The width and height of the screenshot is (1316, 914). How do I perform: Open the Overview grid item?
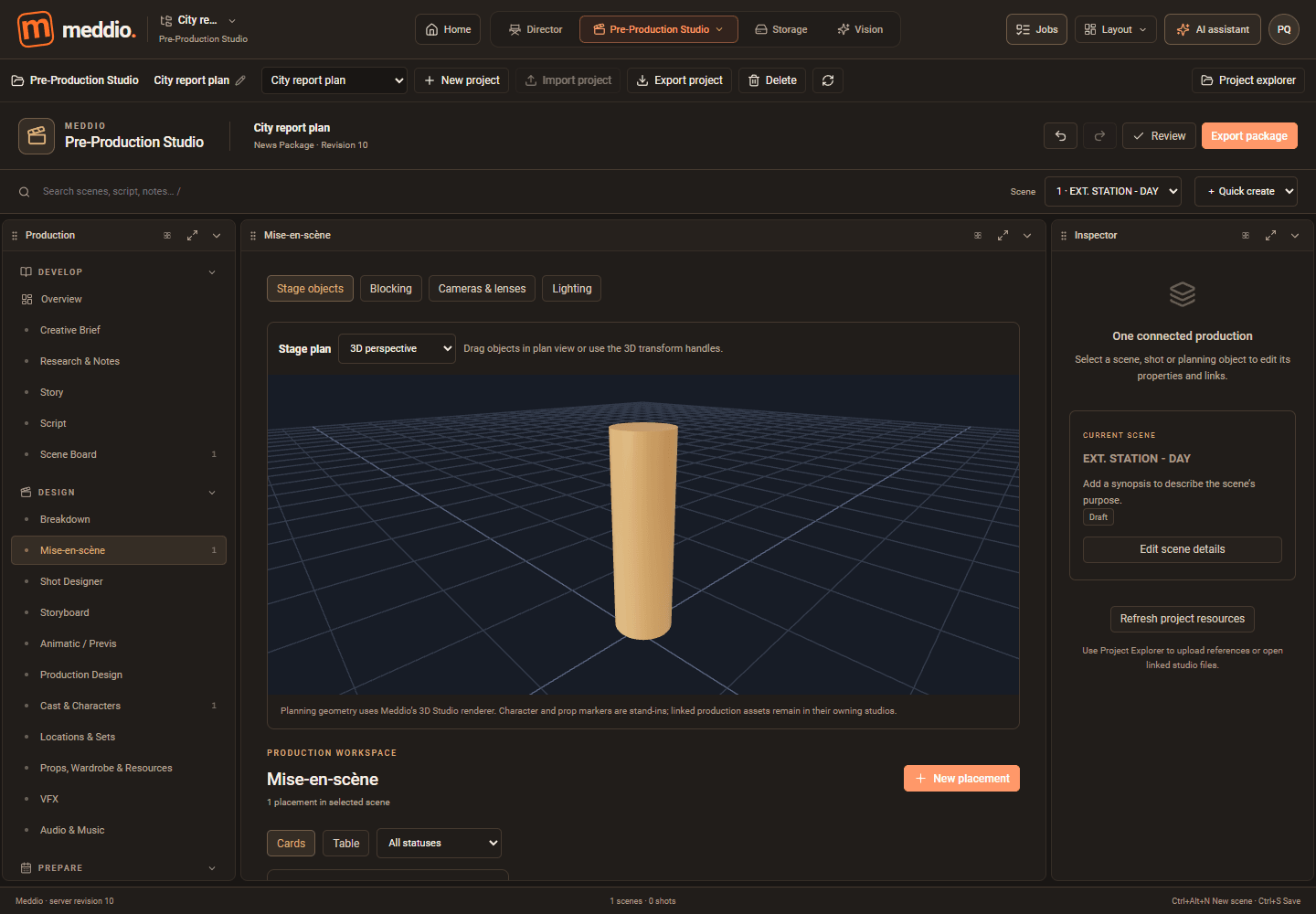pos(119,300)
